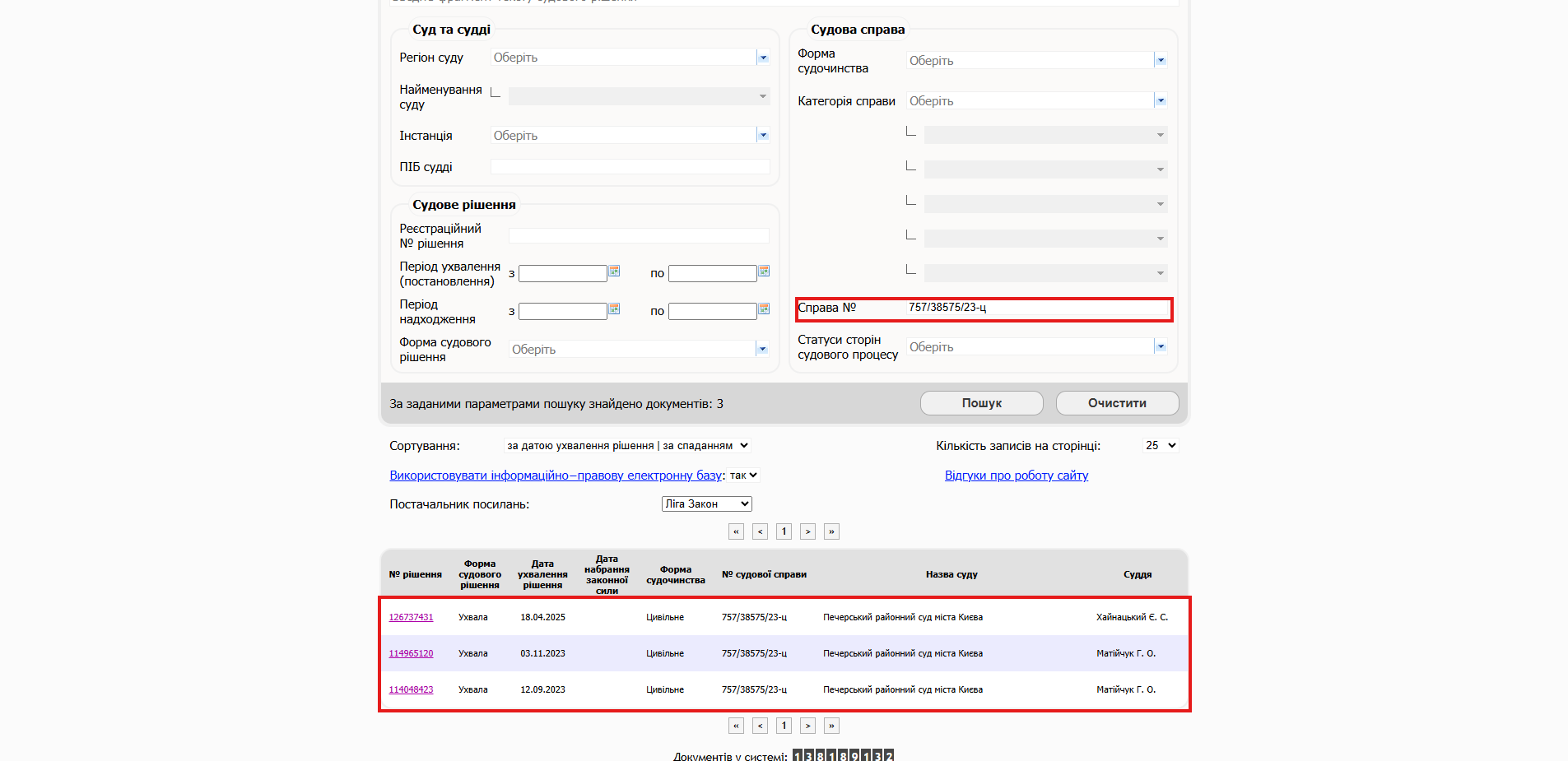Go to previous page in top pager

pyautogui.click(x=760, y=531)
